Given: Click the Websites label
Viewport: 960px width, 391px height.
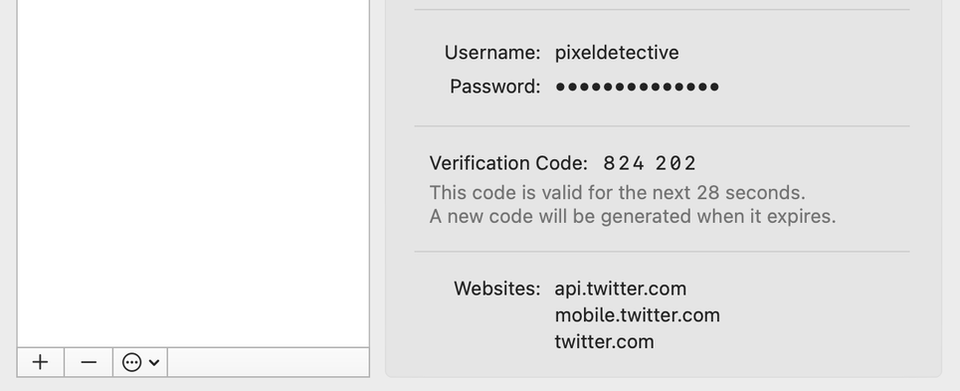Looking at the screenshot, I should point(497,289).
